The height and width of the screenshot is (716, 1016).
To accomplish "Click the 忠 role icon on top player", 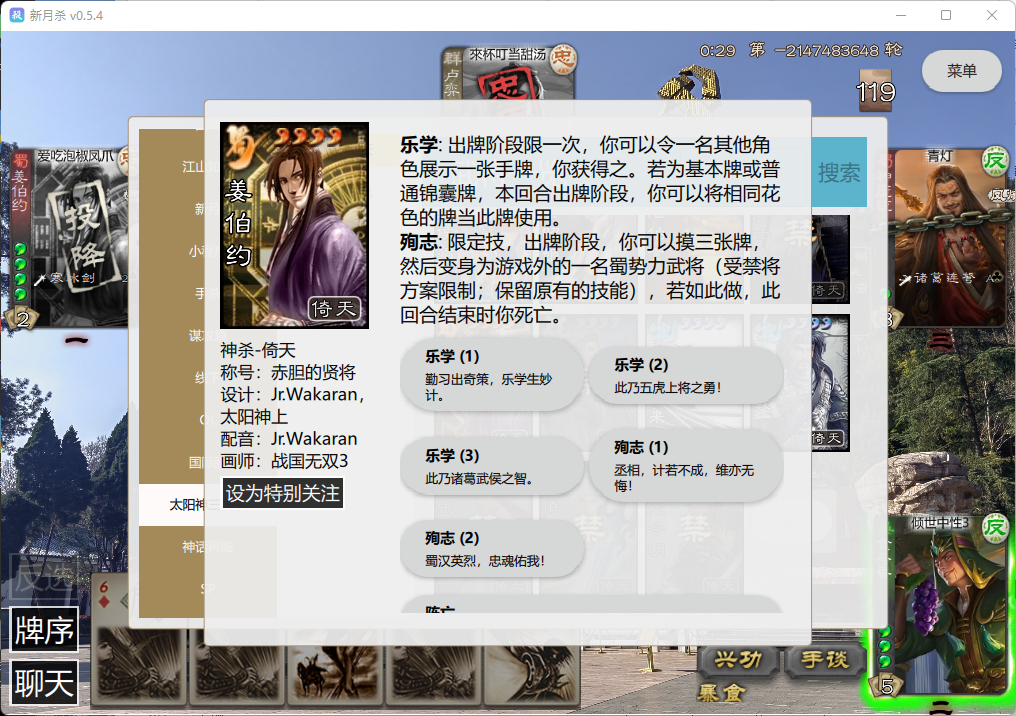I will click(x=562, y=58).
